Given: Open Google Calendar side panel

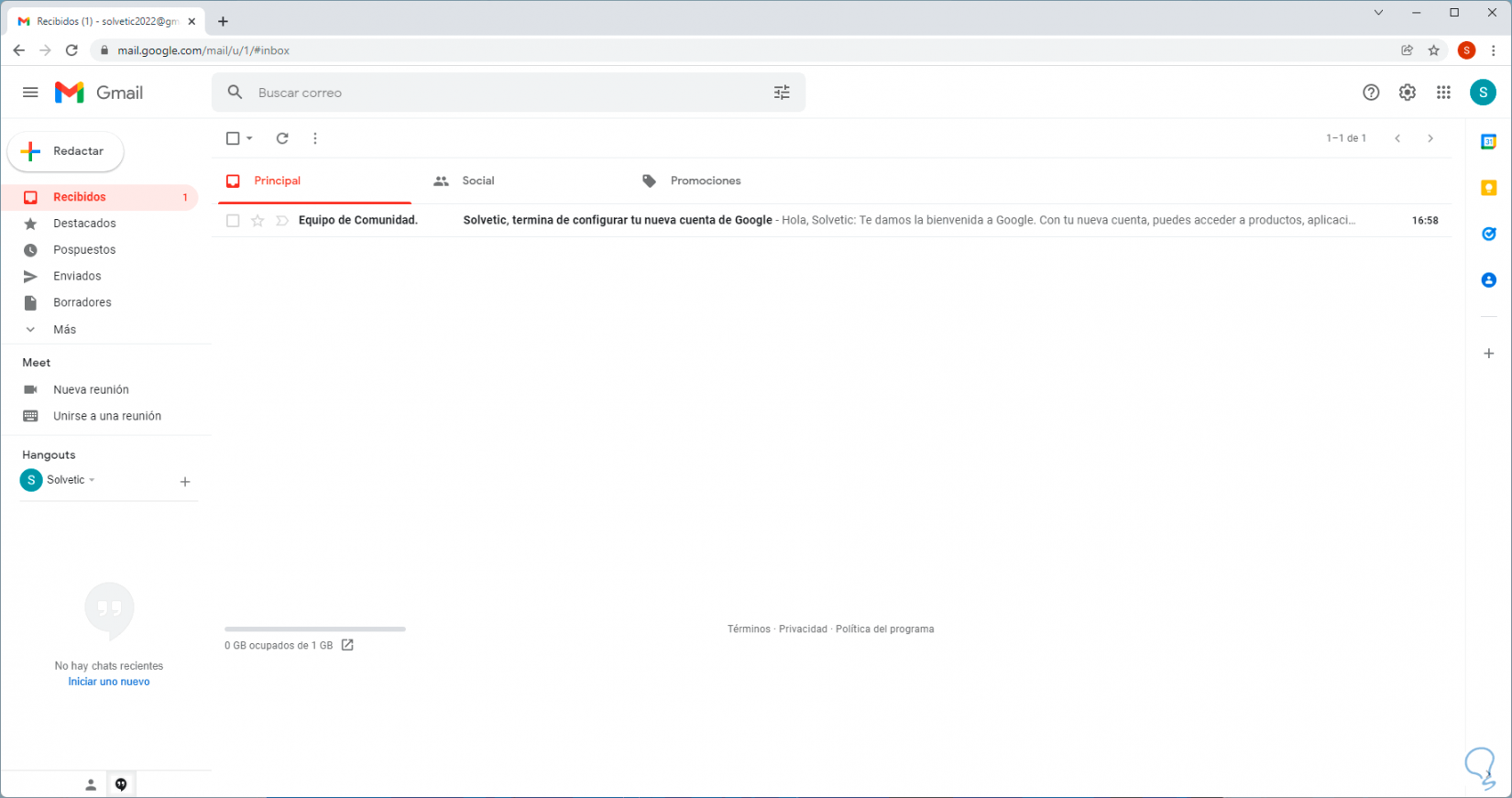Looking at the screenshot, I should click(1489, 142).
